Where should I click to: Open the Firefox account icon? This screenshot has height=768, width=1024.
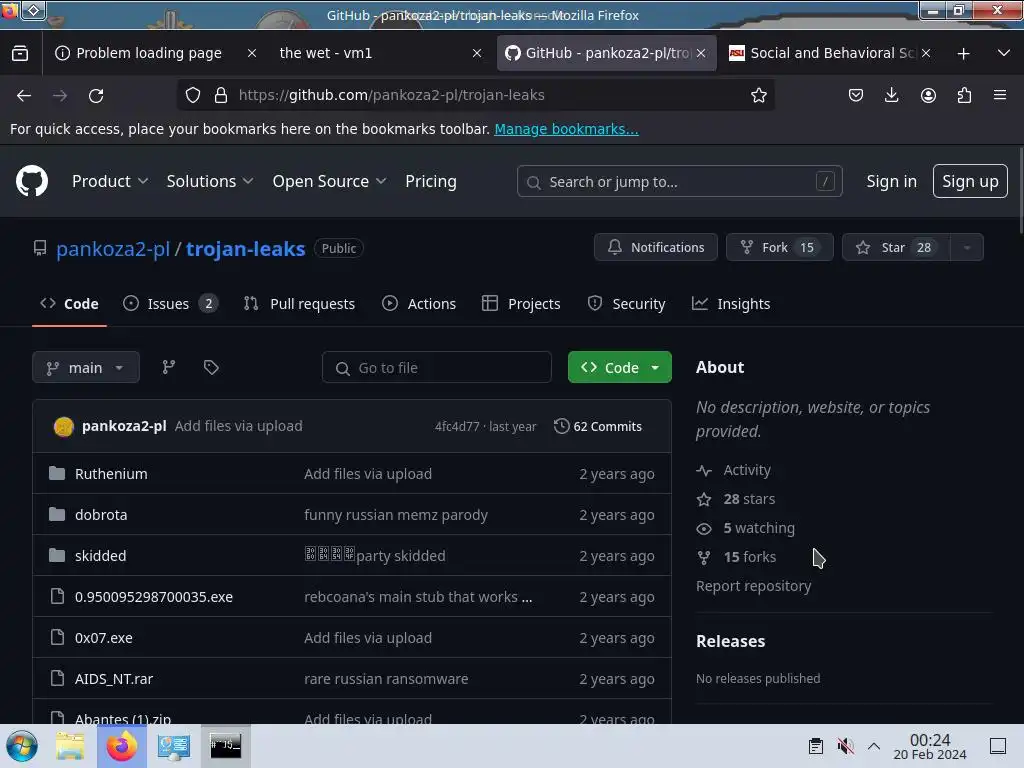928,95
